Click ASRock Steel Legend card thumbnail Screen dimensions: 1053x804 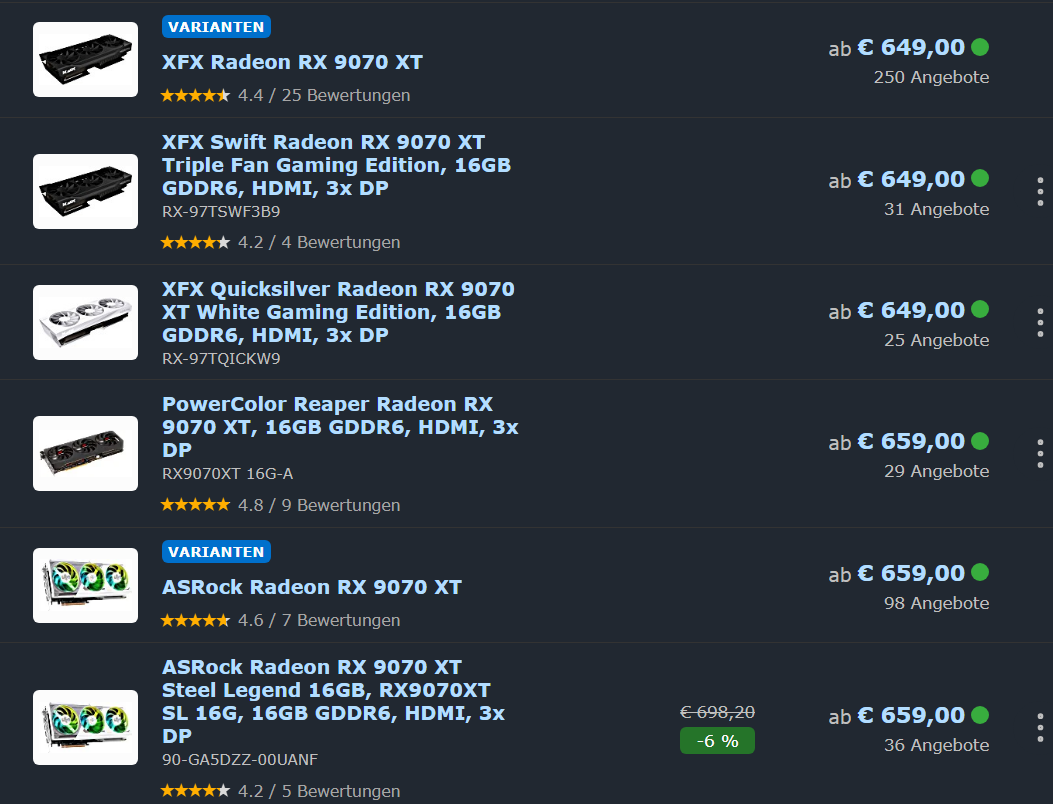pyautogui.click(x=85, y=727)
